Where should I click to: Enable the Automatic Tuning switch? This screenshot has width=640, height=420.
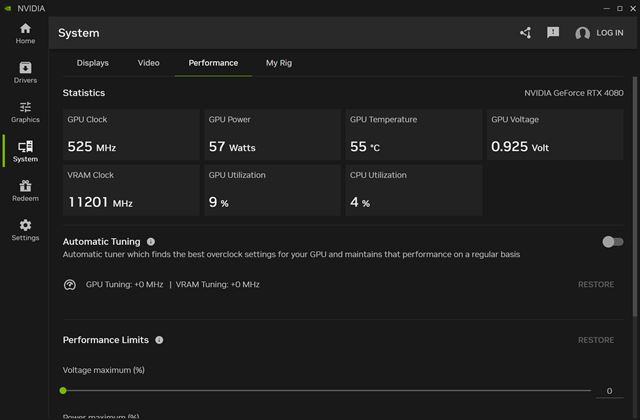(x=613, y=242)
